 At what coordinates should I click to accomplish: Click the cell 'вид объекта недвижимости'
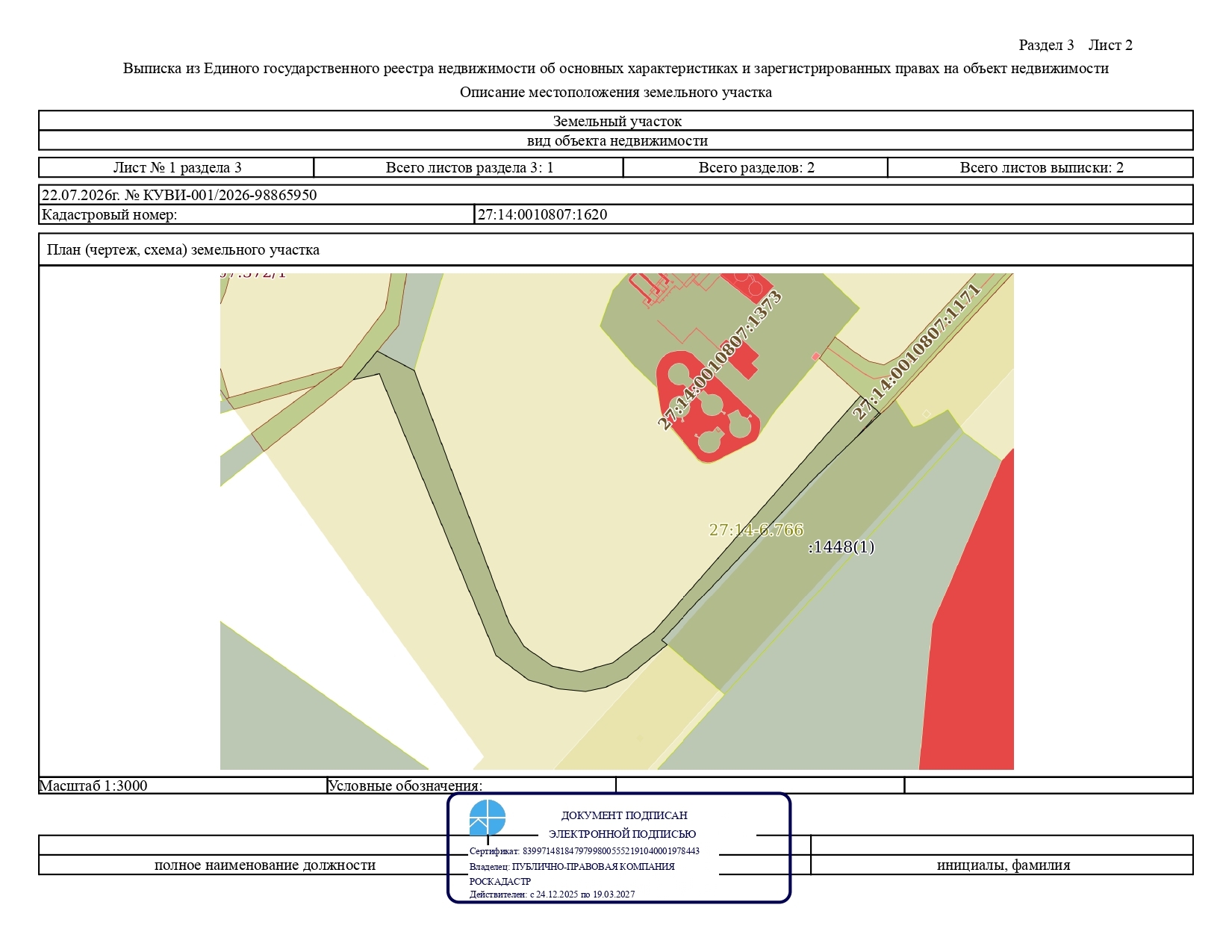coord(616,140)
